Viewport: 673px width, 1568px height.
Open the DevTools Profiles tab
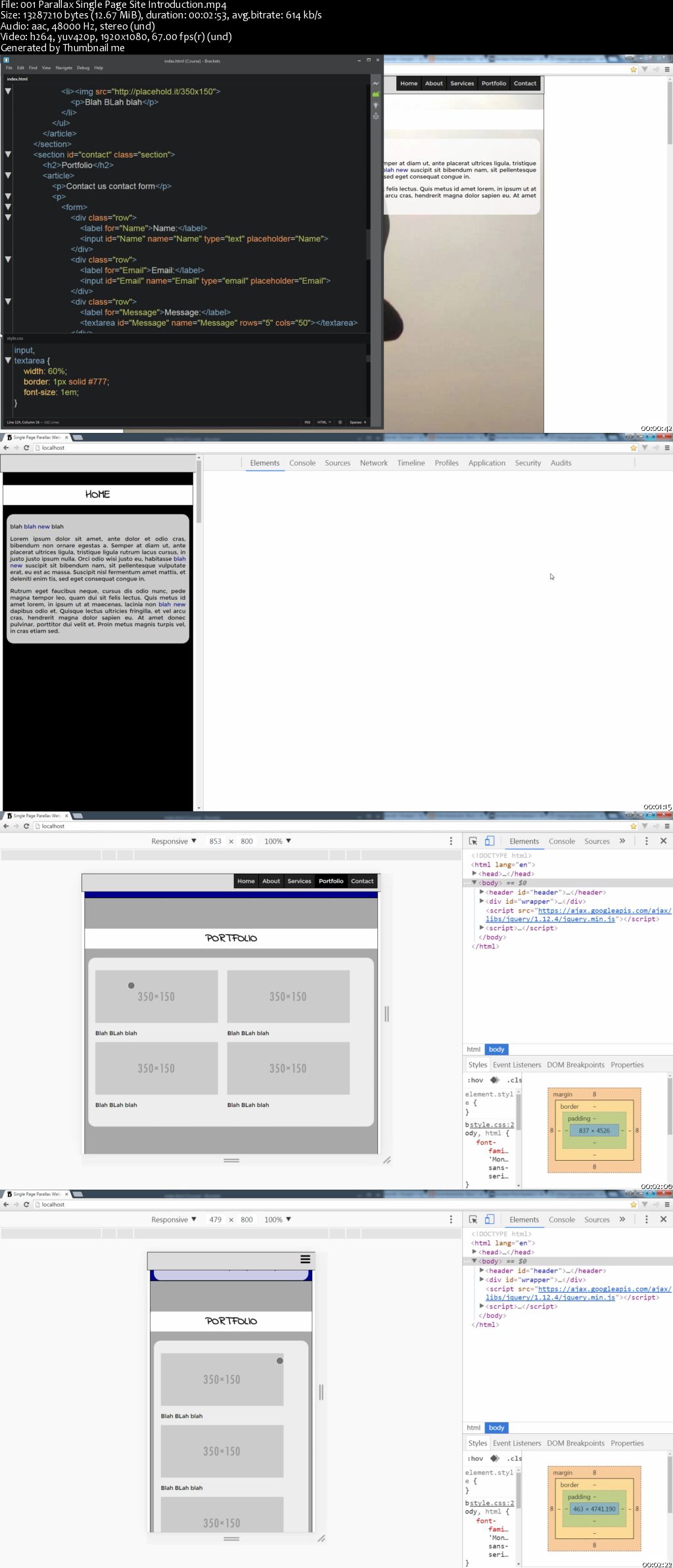[x=446, y=463]
